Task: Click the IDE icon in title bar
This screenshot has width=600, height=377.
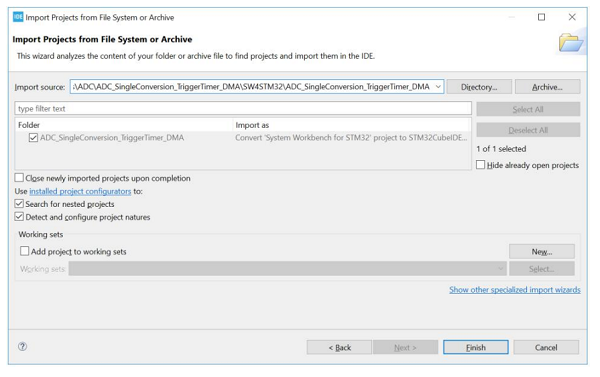Action: coord(18,17)
